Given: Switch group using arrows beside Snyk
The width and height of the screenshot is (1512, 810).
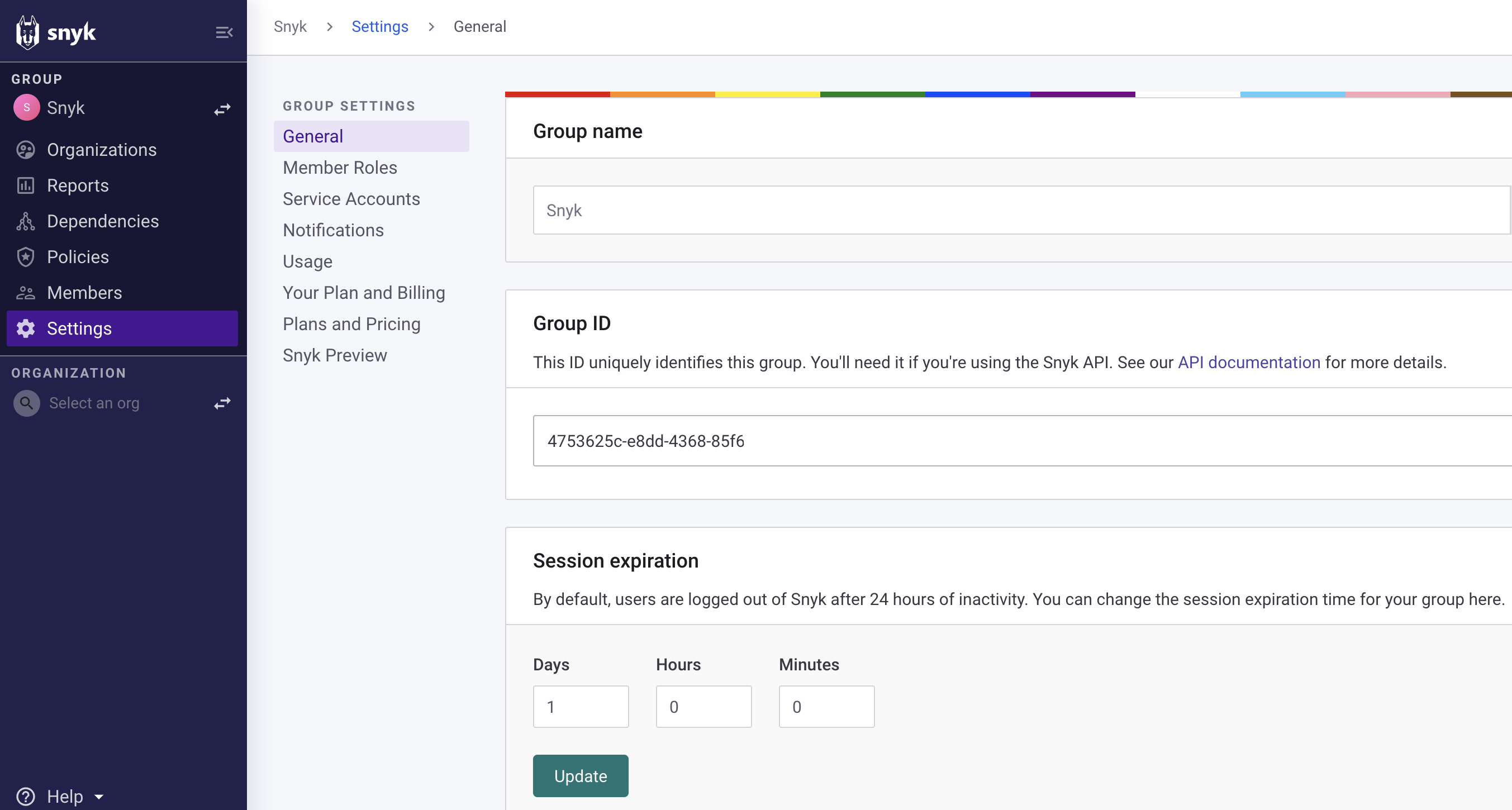Looking at the screenshot, I should [222, 109].
